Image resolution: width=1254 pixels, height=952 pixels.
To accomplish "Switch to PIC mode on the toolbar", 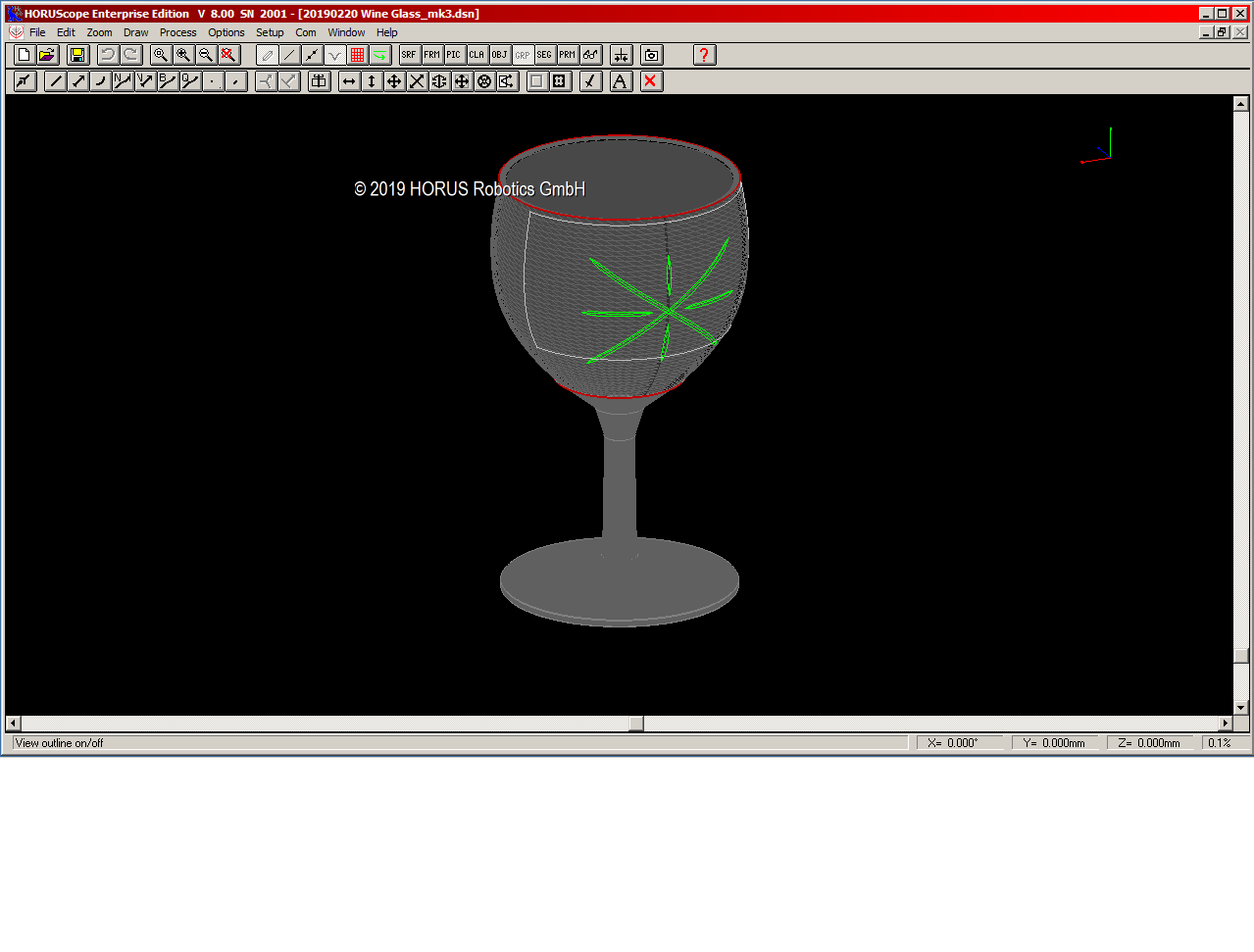I will (453, 55).
